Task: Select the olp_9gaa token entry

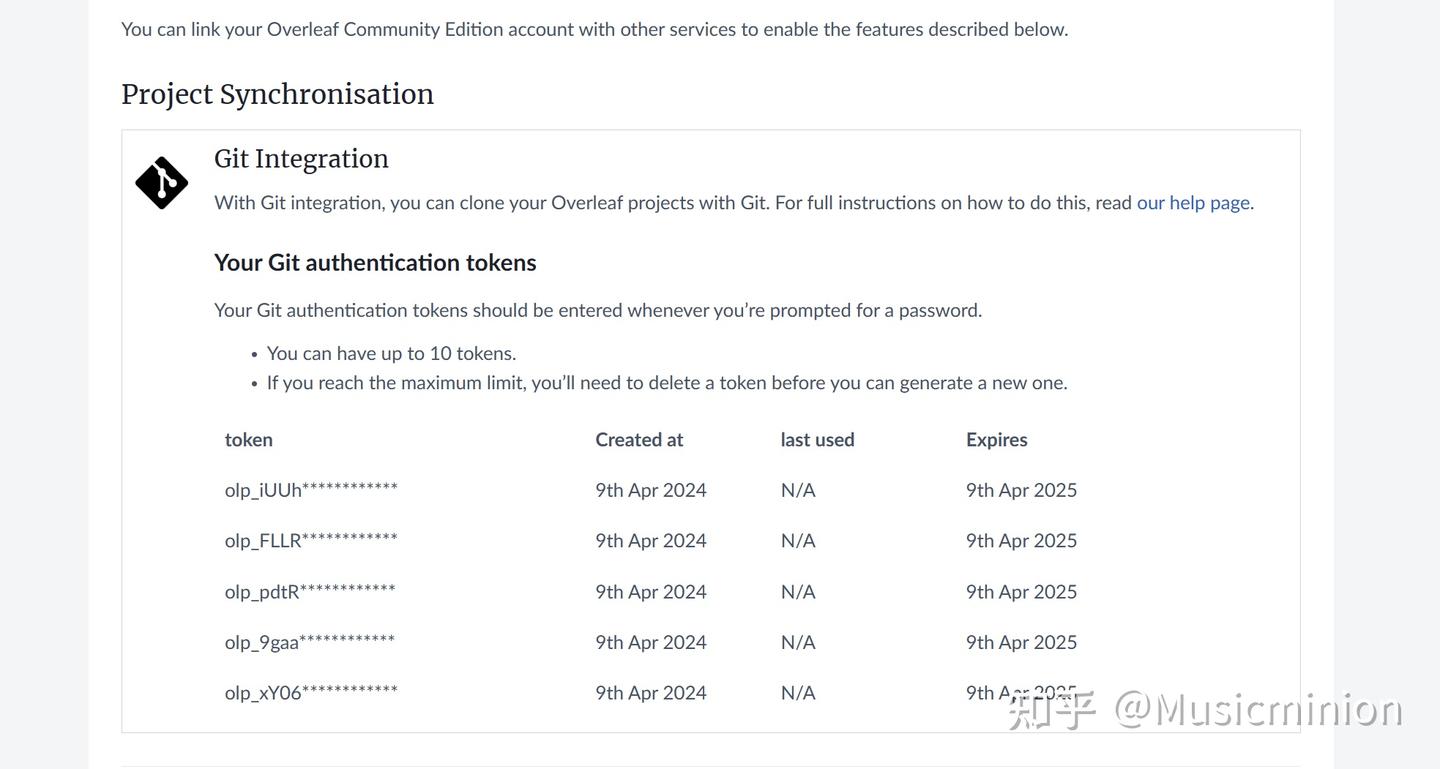Action: click(x=310, y=642)
